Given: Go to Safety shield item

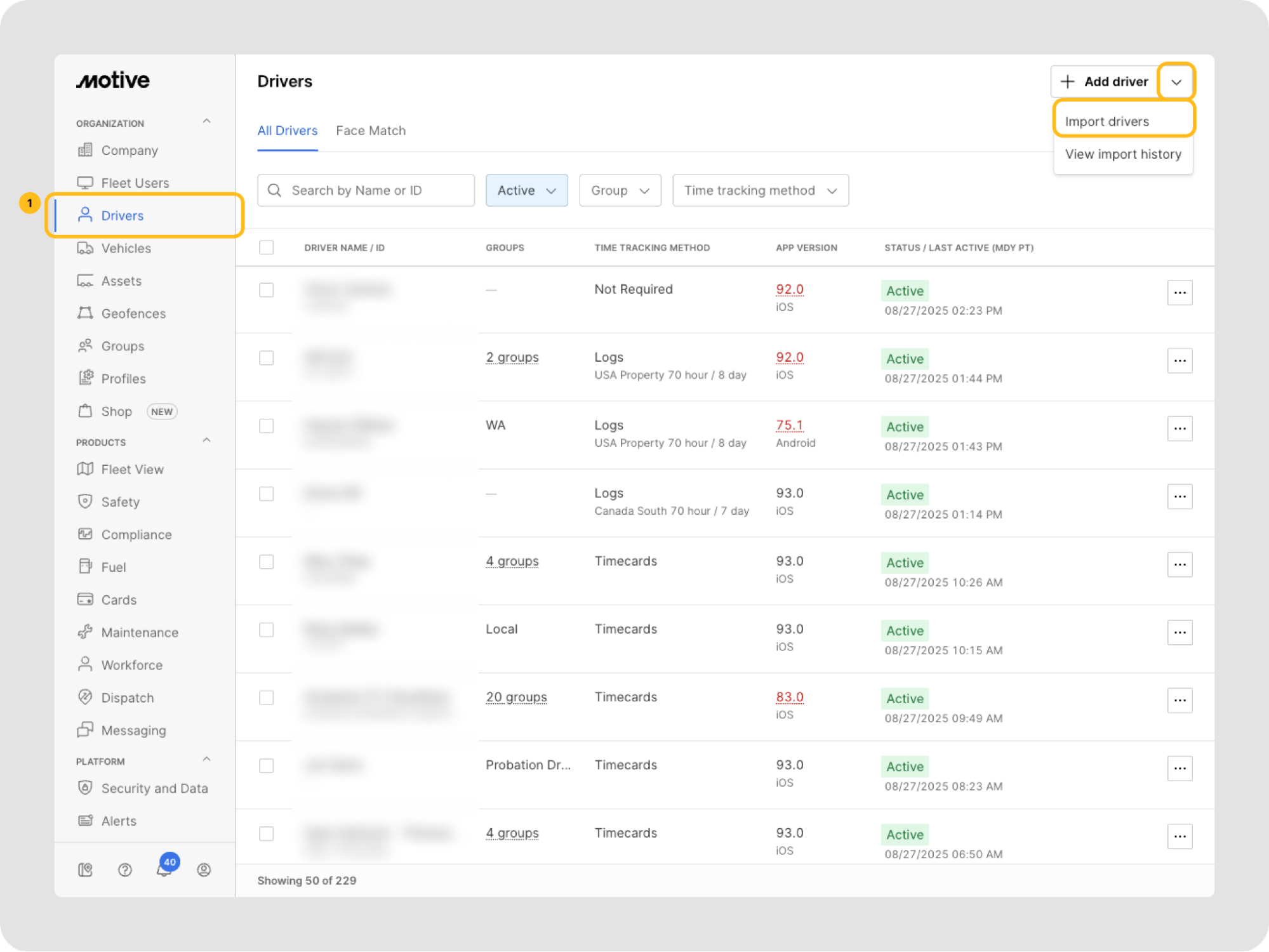Looking at the screenshot, I should 120,502.
